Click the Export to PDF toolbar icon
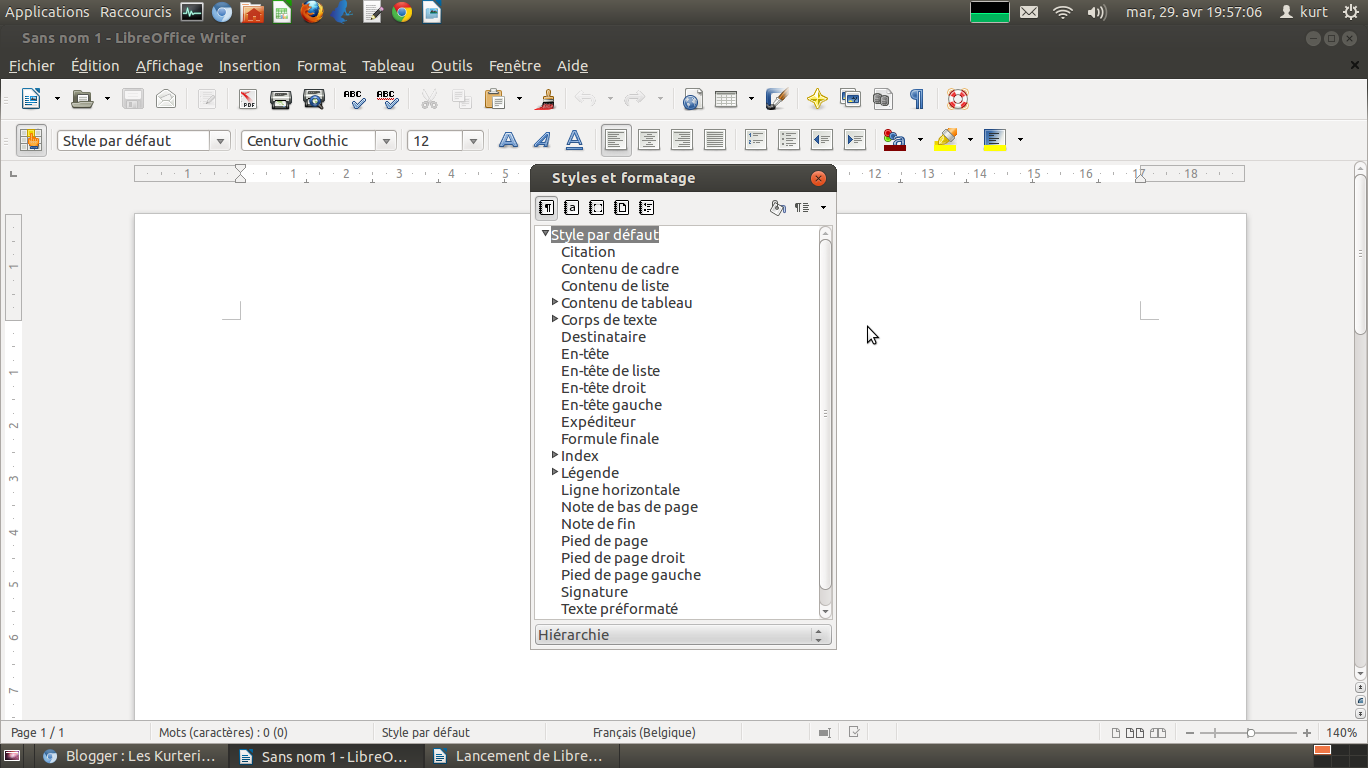This screenshot has width=1368, height=768. (x=246, y=99)
